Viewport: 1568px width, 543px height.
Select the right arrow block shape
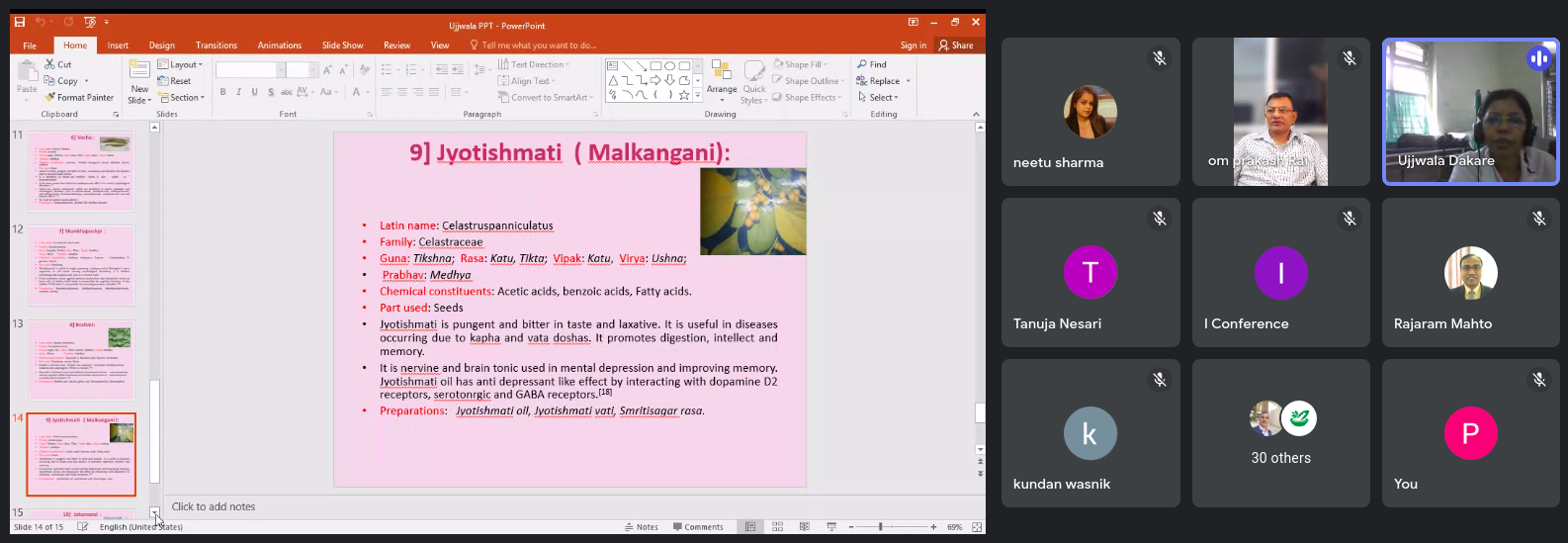pos(655,80)
